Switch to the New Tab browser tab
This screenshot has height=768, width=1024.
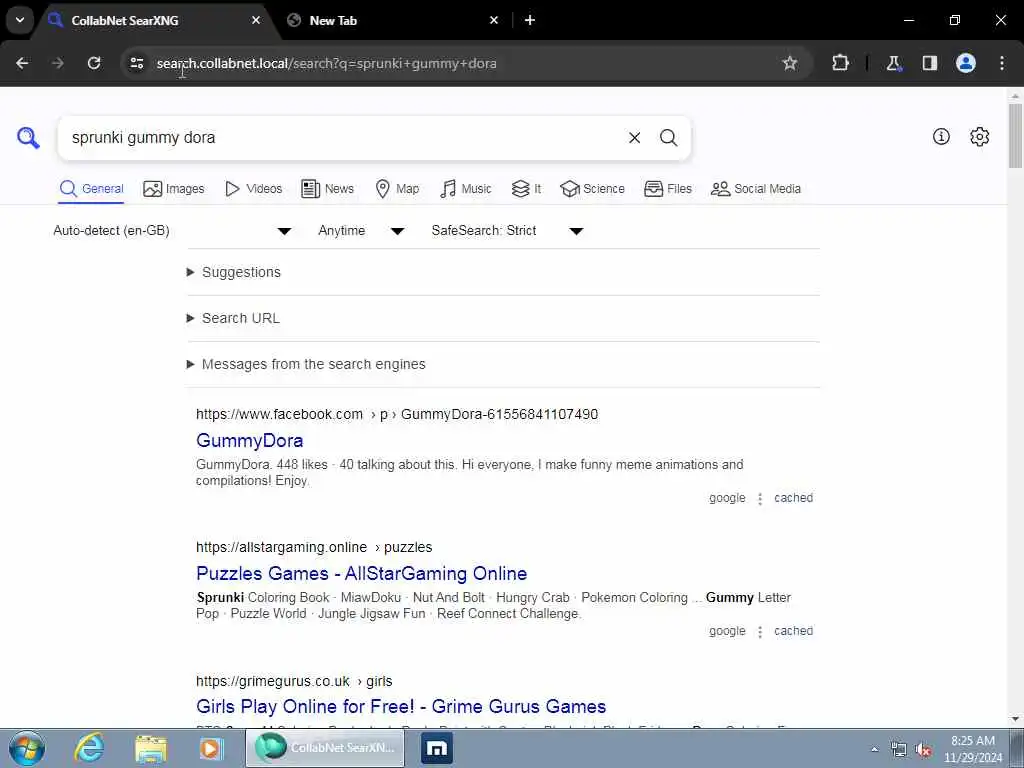[x=391, y=20]
